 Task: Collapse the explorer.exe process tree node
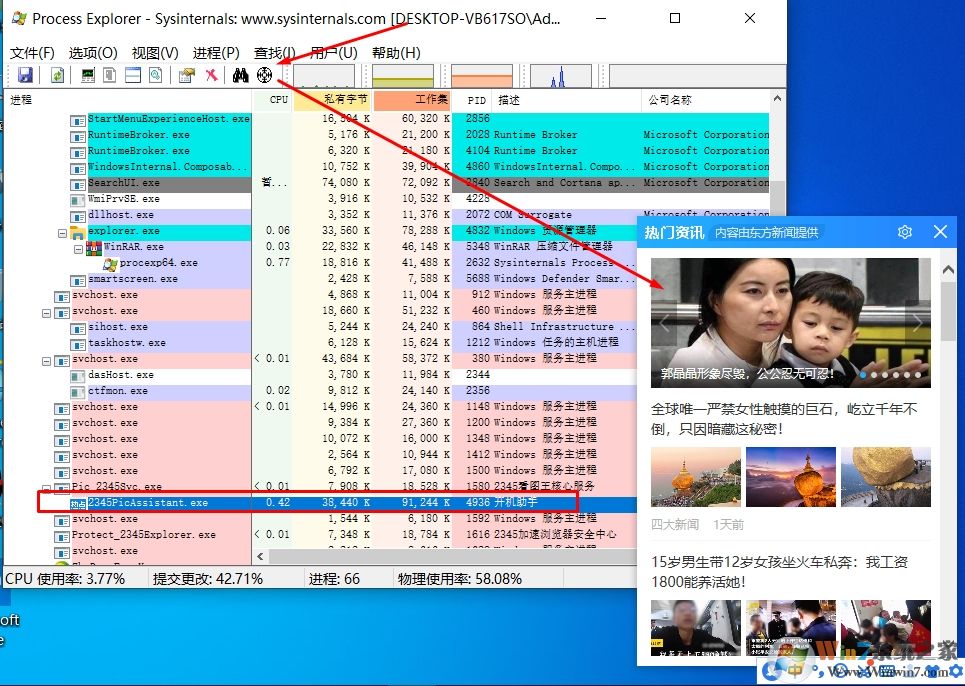pyautogui.click(x=62, y=232)
